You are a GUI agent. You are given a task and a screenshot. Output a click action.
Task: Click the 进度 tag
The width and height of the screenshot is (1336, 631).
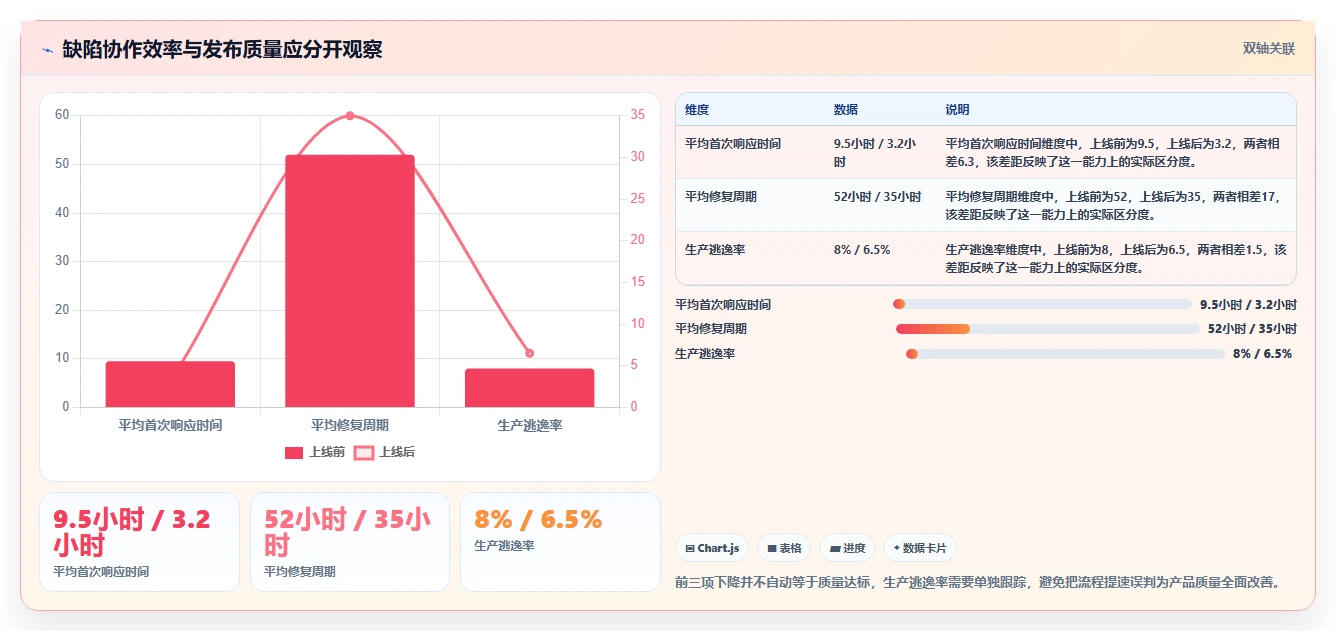click(x=847, y=548)
